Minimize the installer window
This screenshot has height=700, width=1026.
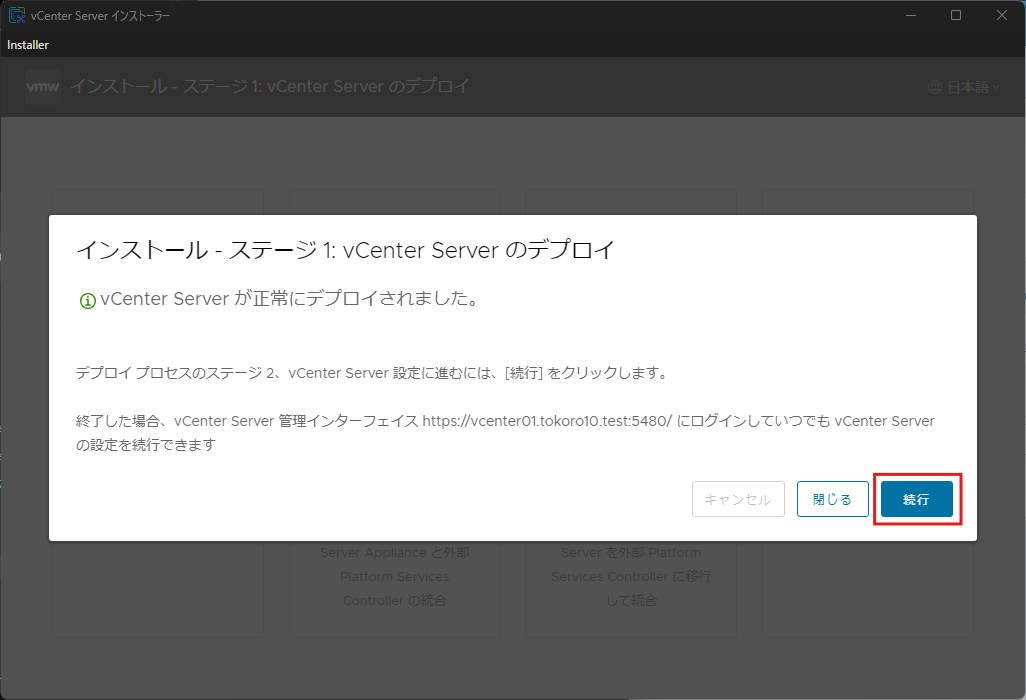[x=910, y=16]
